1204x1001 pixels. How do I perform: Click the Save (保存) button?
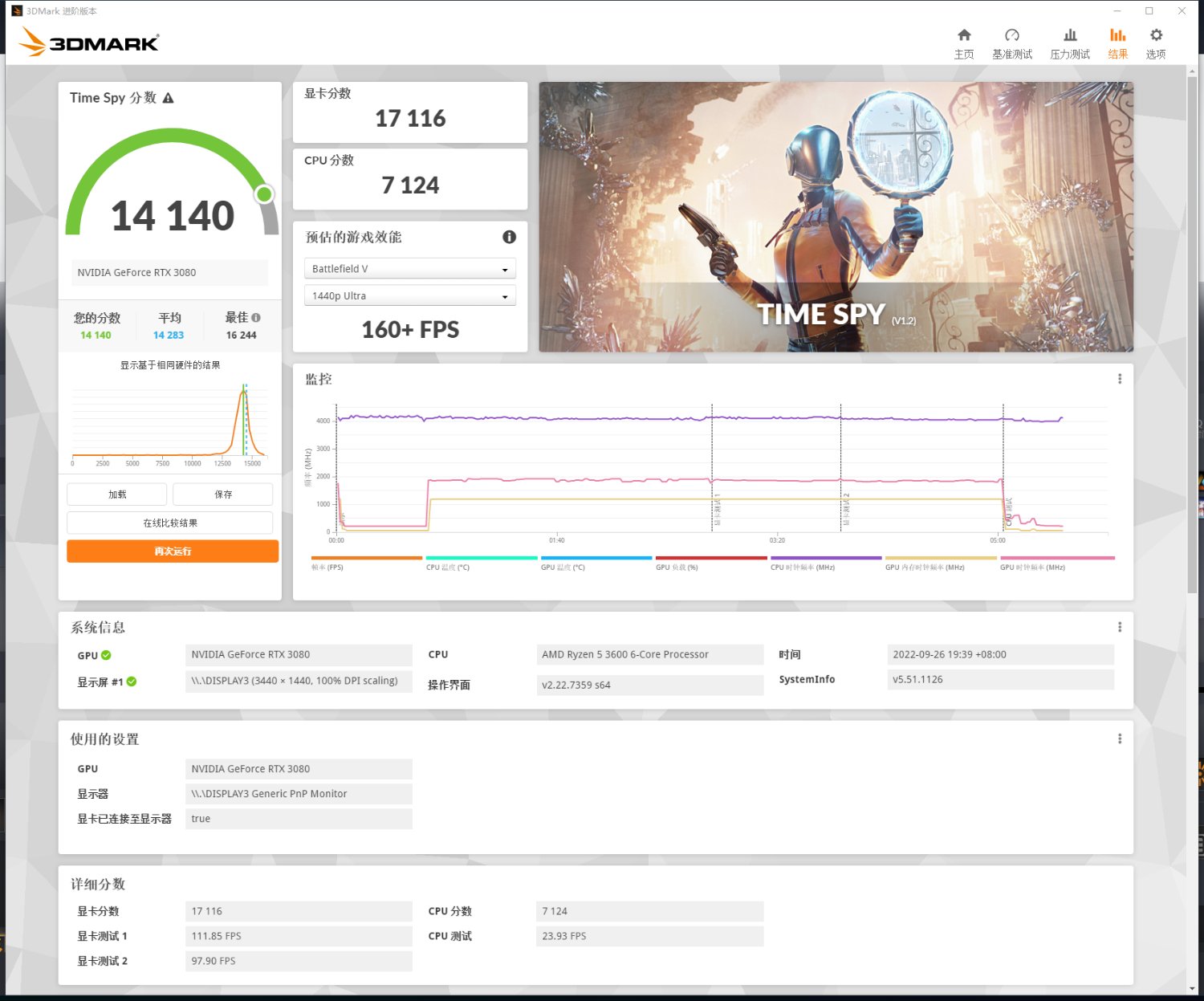click(x=223, y=494)
